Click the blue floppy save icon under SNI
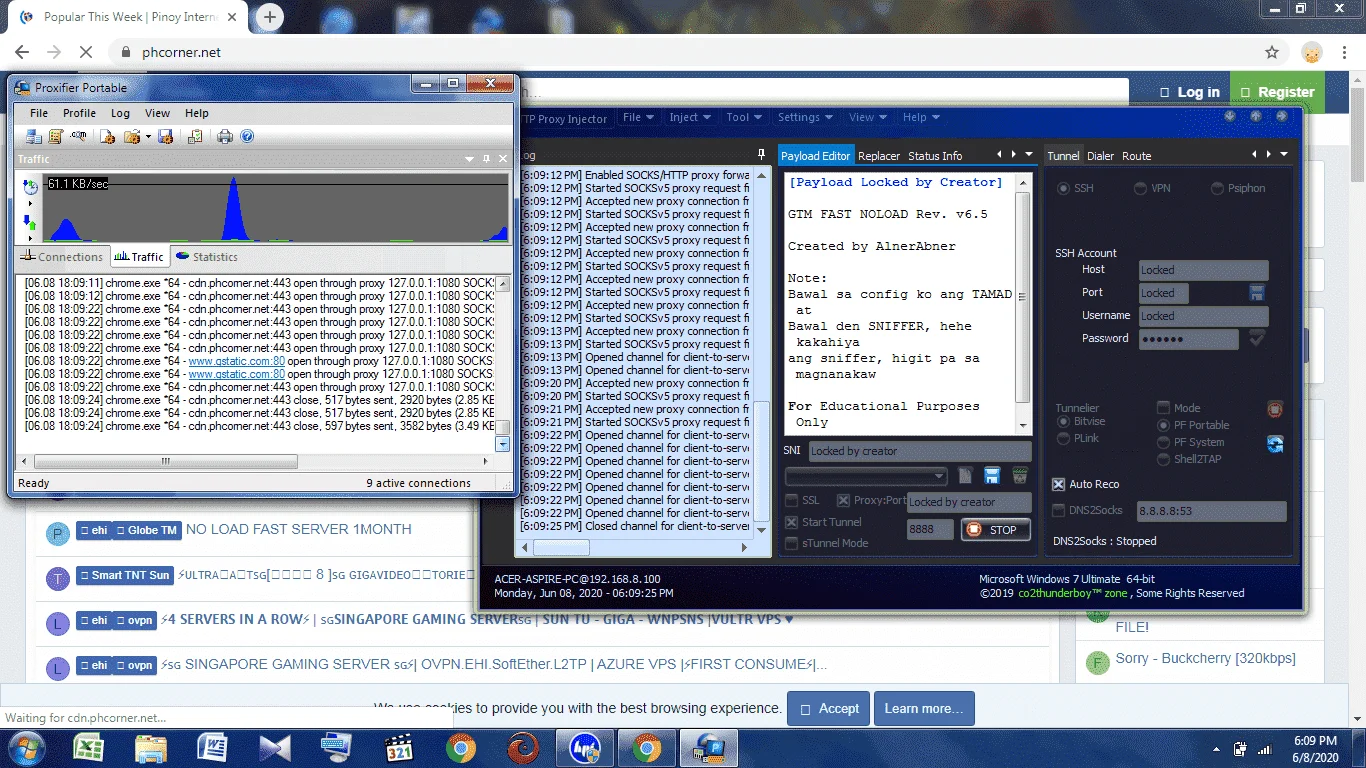Image resolution: width=1366 pixels, height=768 pixels. click(x=992, y=476)
